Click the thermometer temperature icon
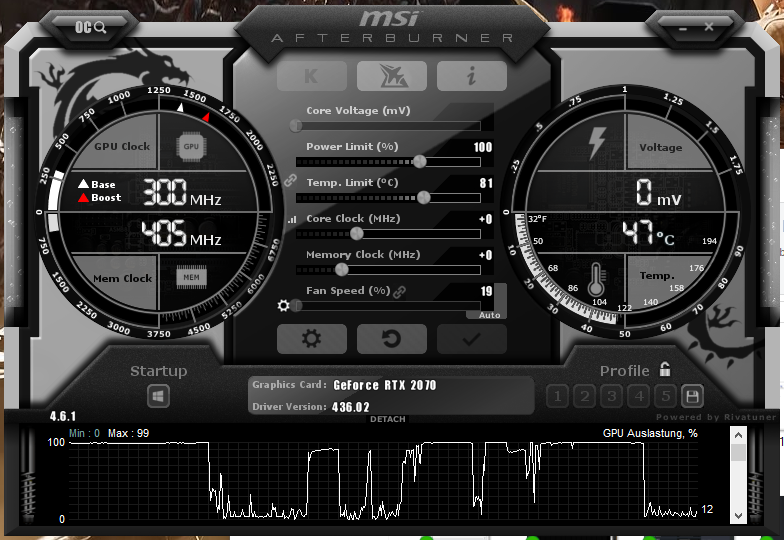 click(596, 280)
